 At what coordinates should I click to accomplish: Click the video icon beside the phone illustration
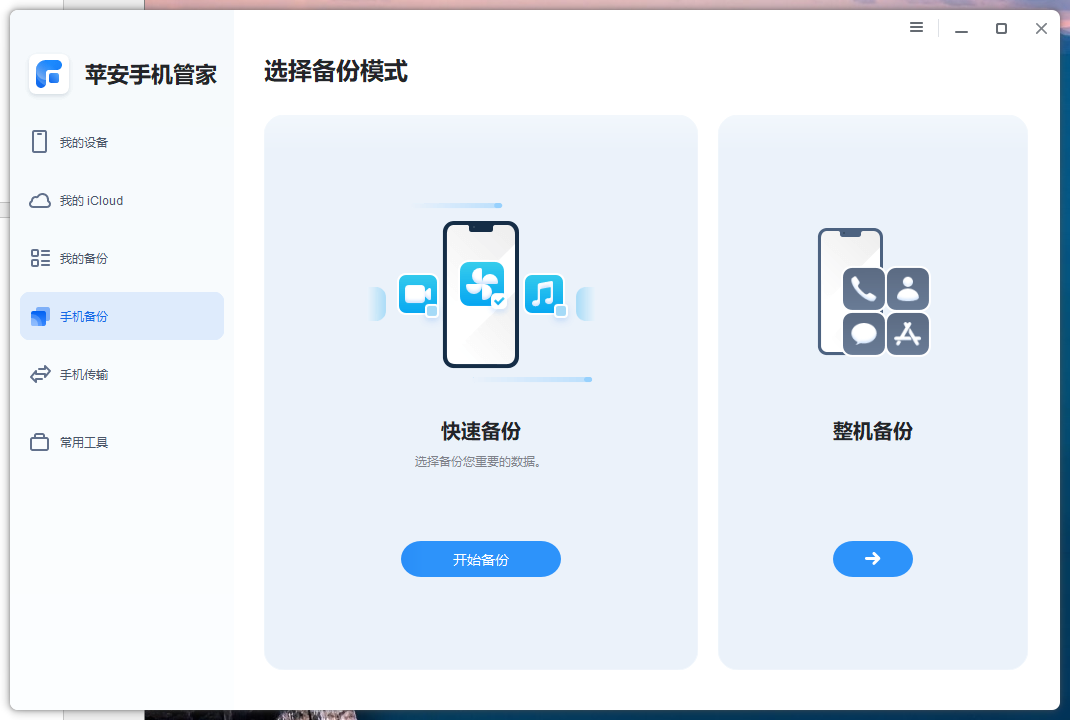pyautogui.click(x=418, y=295)
